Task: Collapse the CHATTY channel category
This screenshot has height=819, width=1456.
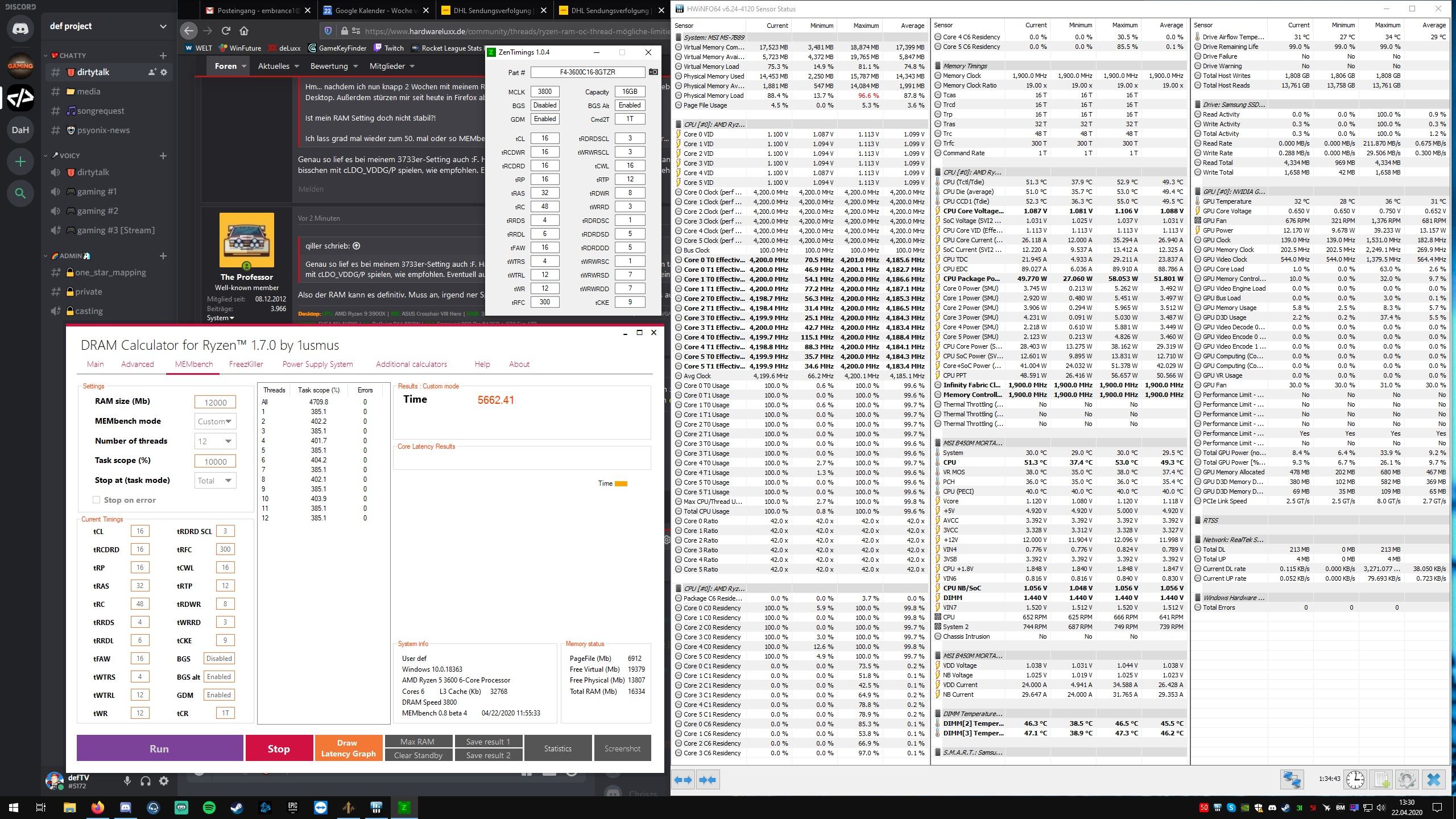Action: click(46, 55)
